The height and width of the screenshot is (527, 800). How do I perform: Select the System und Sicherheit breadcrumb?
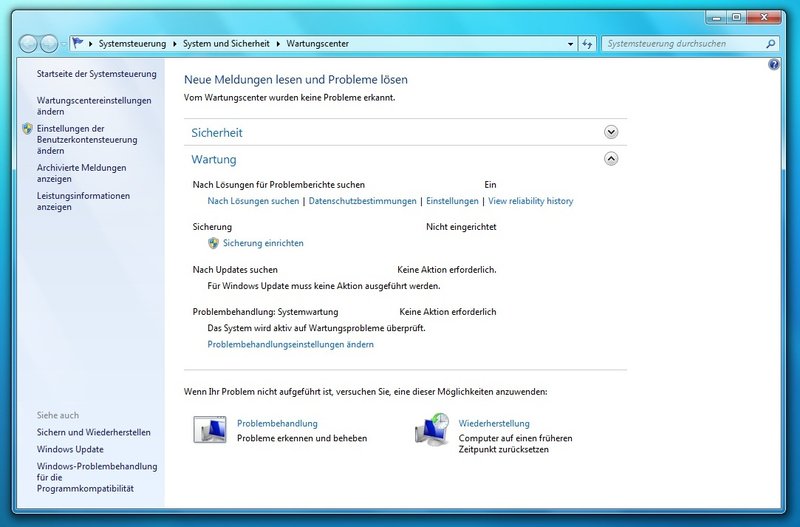pyautogui.click(x=227, y=44)
